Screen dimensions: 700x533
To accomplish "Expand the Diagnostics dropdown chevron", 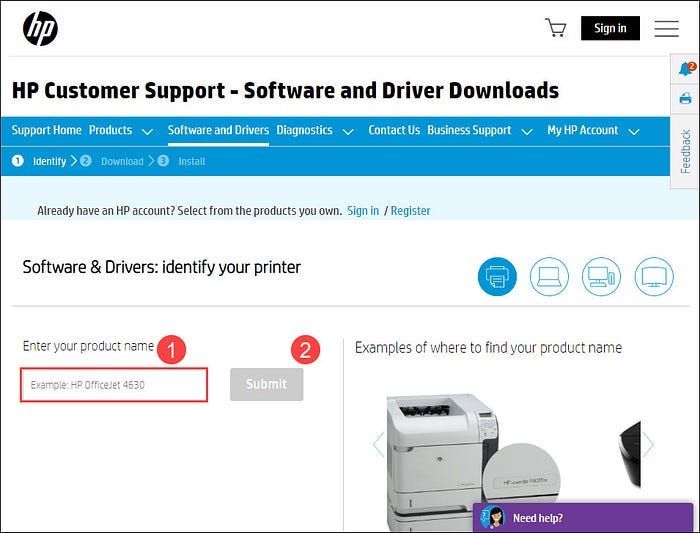I will point(348,132).
